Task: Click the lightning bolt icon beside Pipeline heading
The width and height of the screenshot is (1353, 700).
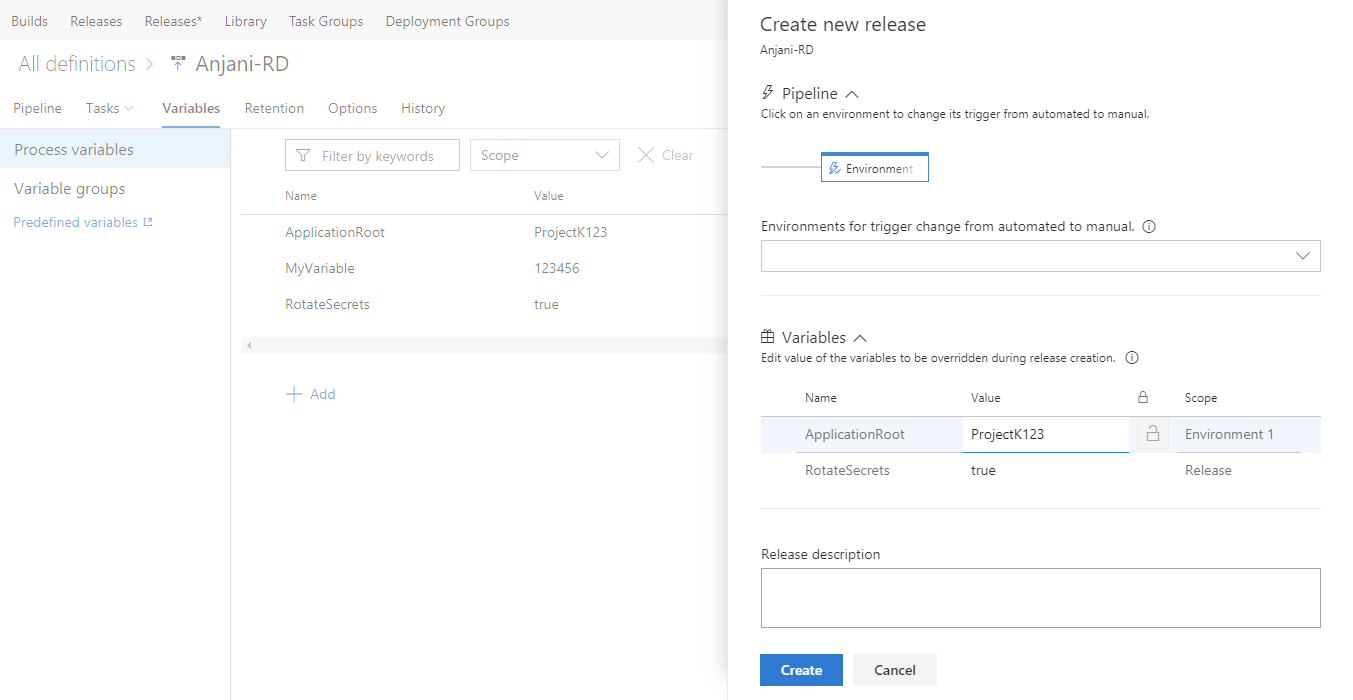Action: [767, 92]
